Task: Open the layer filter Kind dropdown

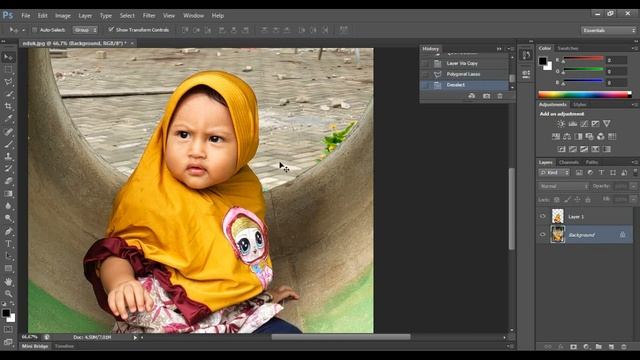Action: click(x=554, y=173)
